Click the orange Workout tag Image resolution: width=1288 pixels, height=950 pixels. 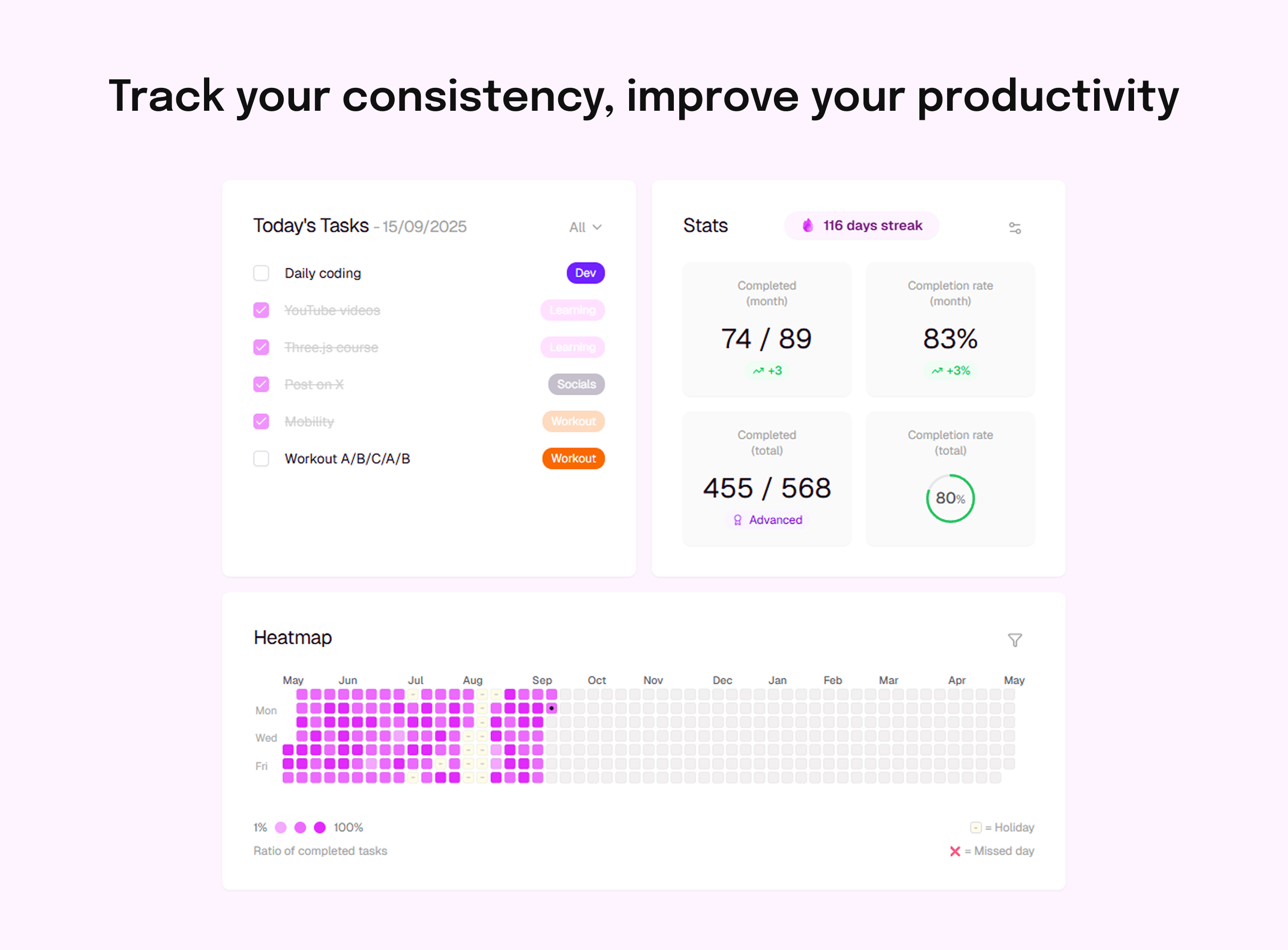point(573,458)
